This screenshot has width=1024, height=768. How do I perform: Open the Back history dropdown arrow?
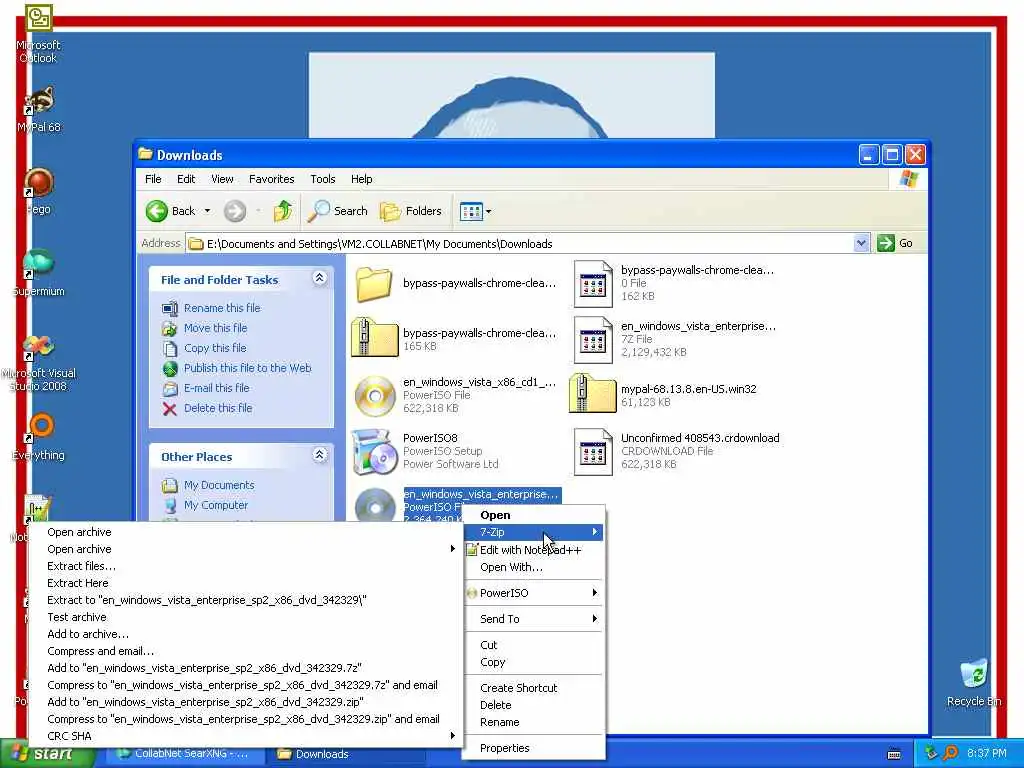point(207,211)
